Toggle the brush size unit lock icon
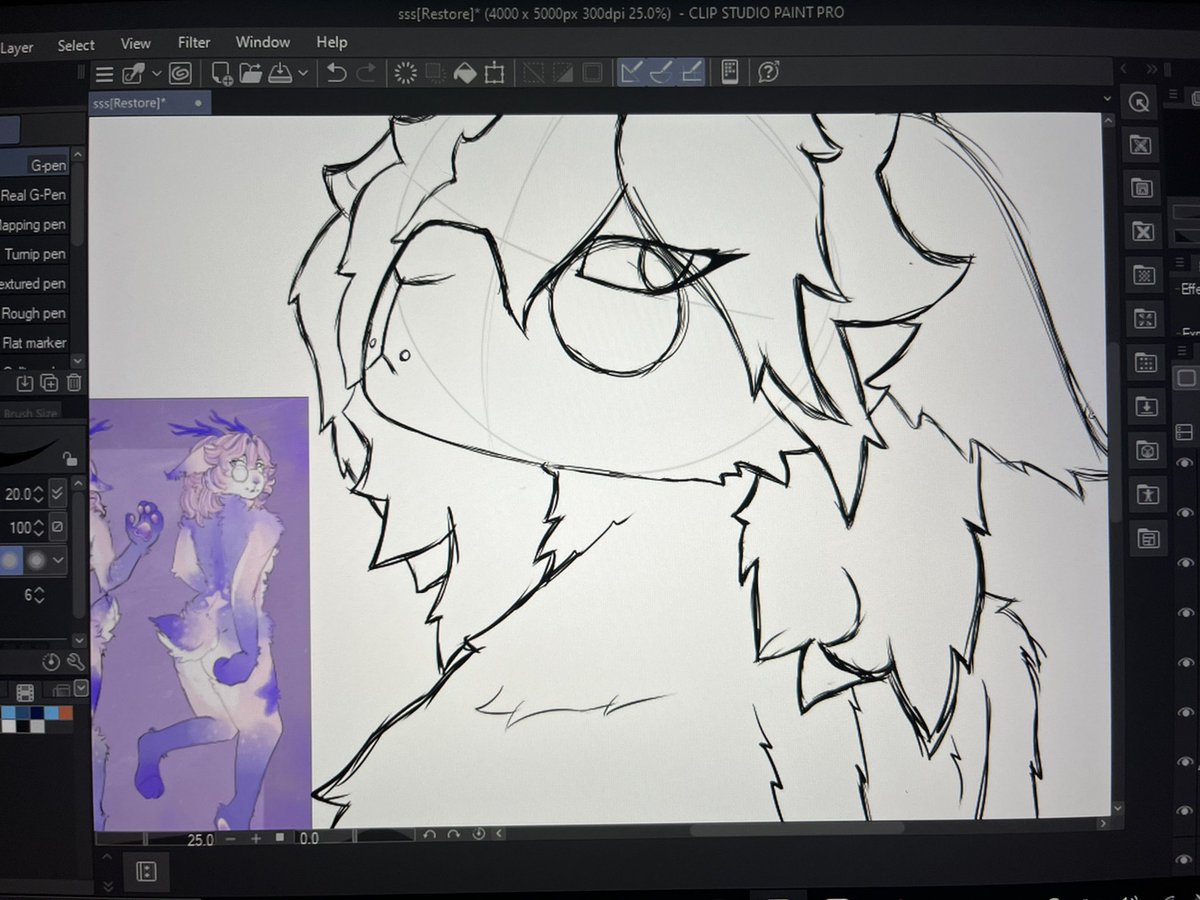The image size is (1200, 900). 69,459
